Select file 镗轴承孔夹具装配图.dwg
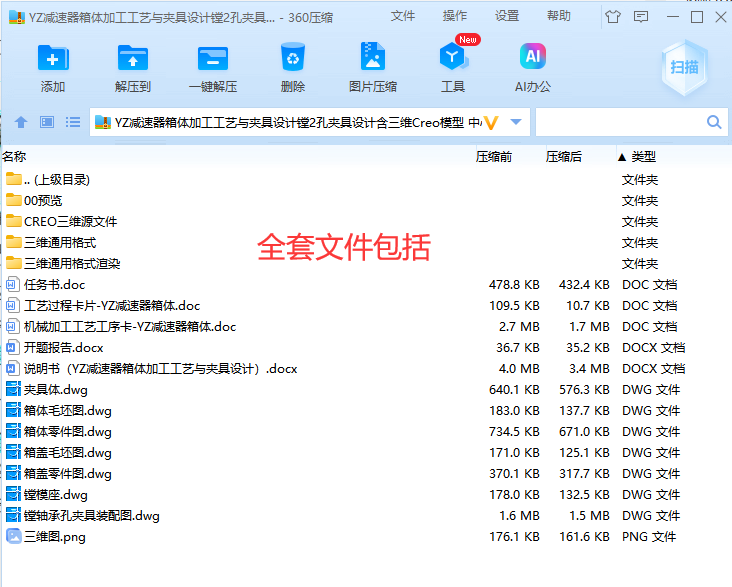The image size is (732, 587). tap(83, 516)
